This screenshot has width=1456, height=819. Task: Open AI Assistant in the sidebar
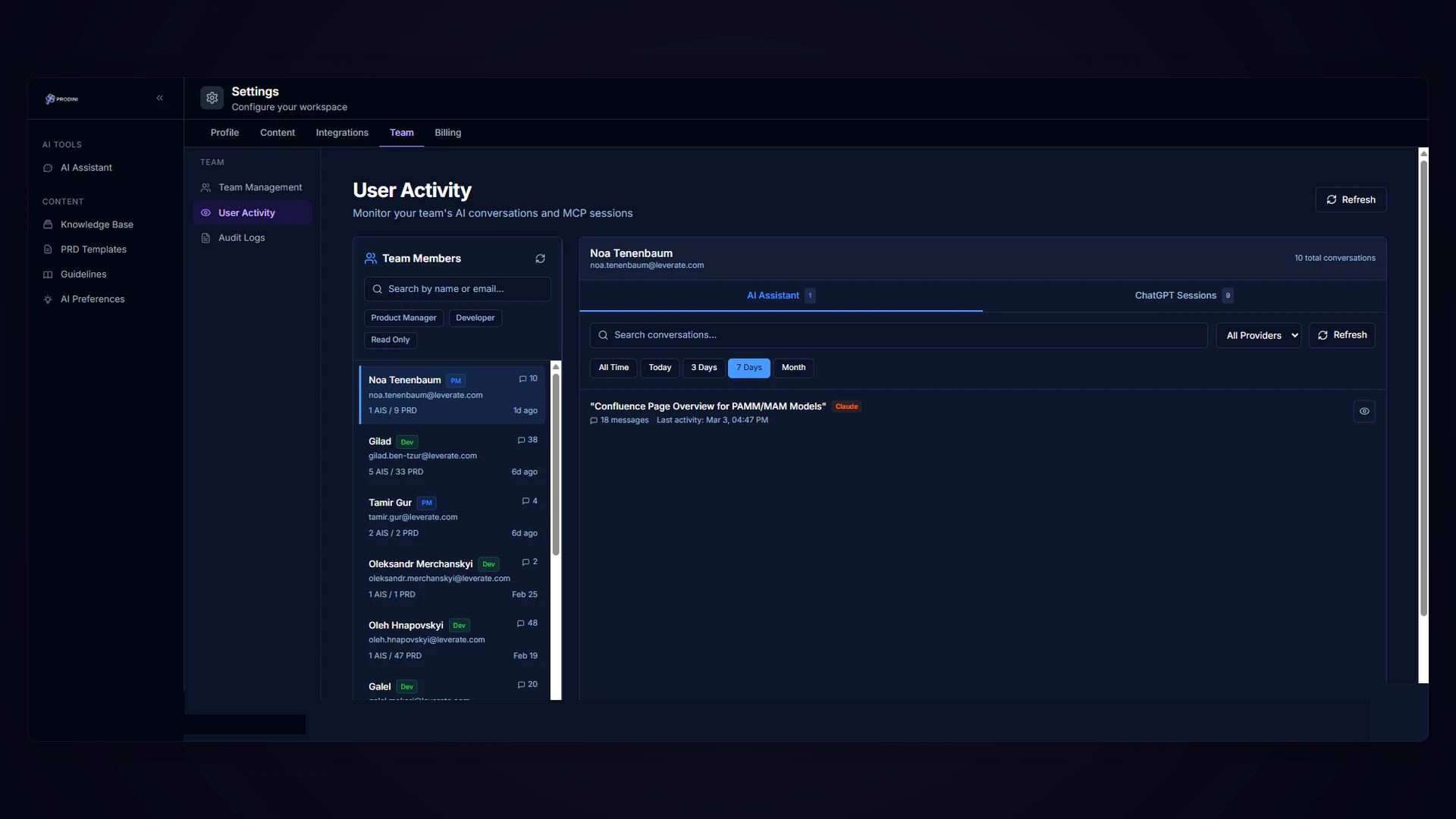[86, 168]
